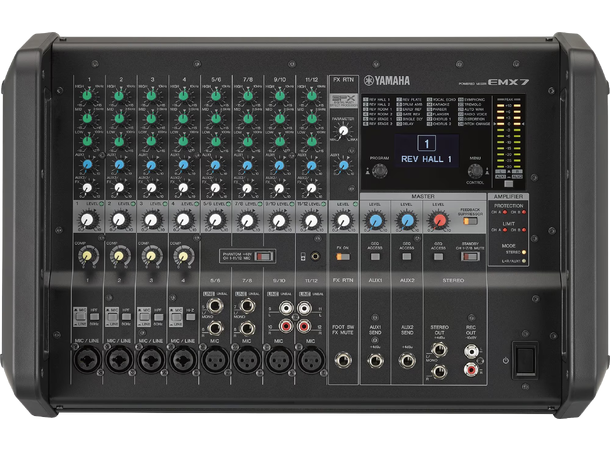Adjust the channel 5/6 white AUX2/FX knob
The height and width of the screenshot is (450, 610).
(215, 188)
